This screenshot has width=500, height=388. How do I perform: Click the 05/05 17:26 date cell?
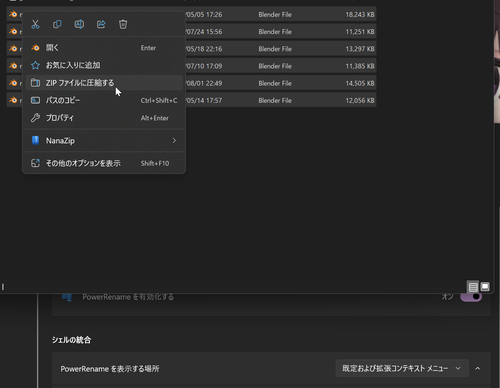coord(204,15)
